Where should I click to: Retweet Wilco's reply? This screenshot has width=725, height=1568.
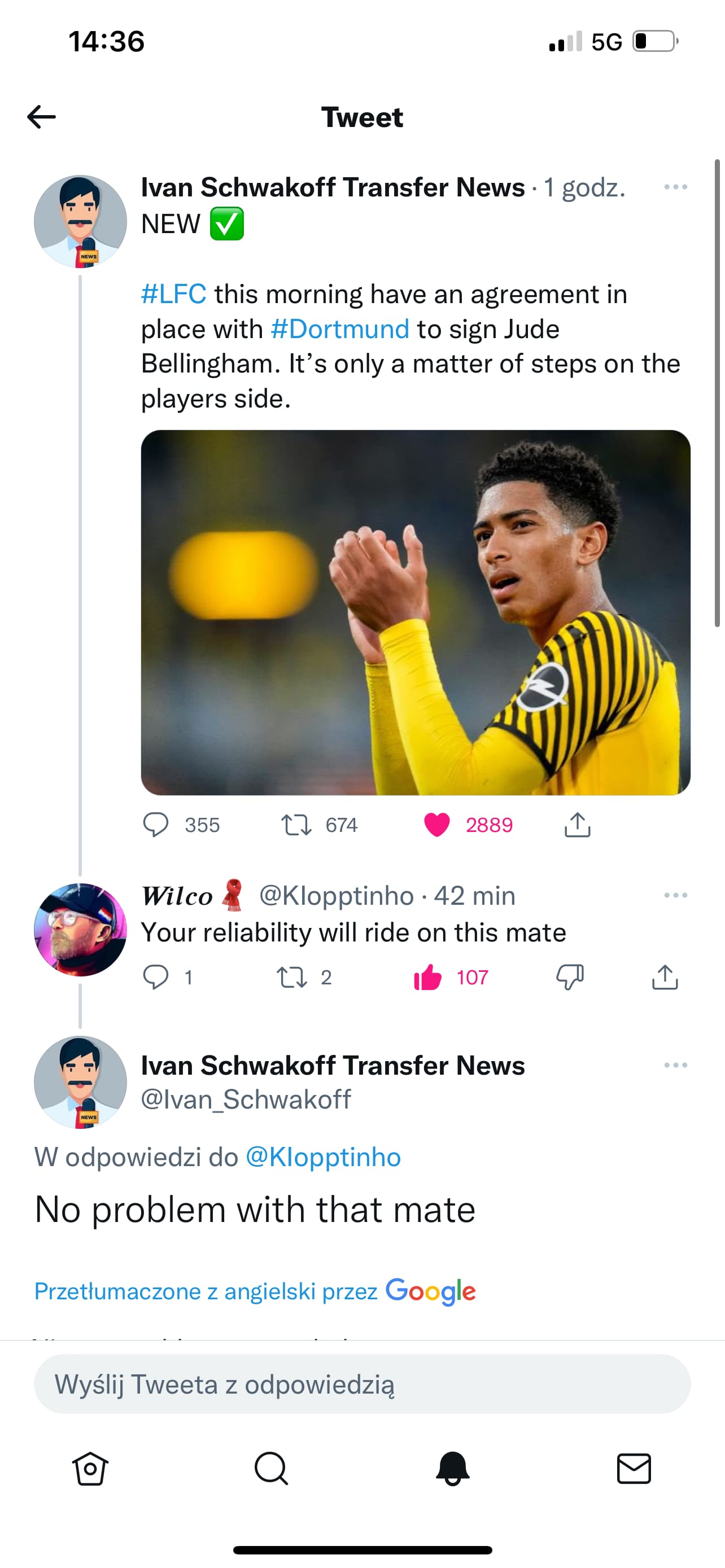tap(291, 977)
